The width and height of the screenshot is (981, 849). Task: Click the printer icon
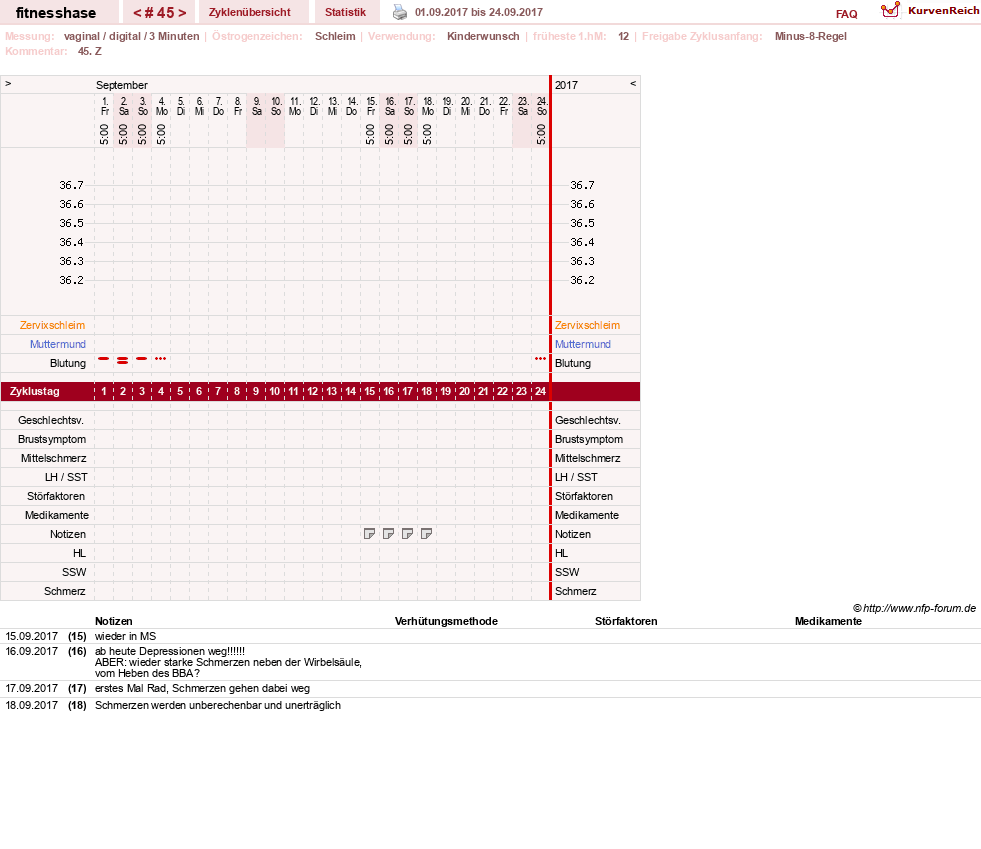400,12
